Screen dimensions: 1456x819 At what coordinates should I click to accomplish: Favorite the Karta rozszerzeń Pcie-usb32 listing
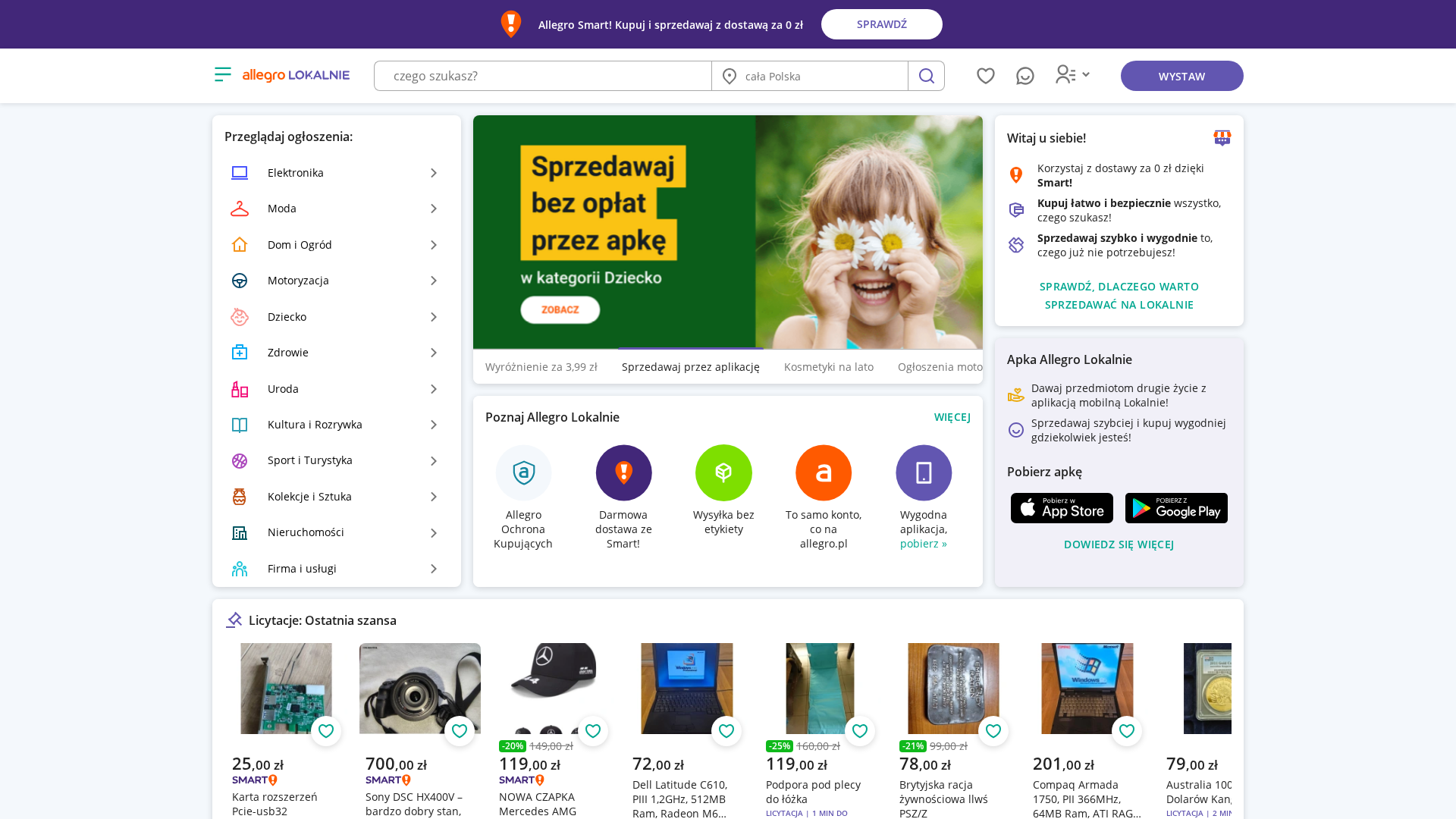click(326, 731)
